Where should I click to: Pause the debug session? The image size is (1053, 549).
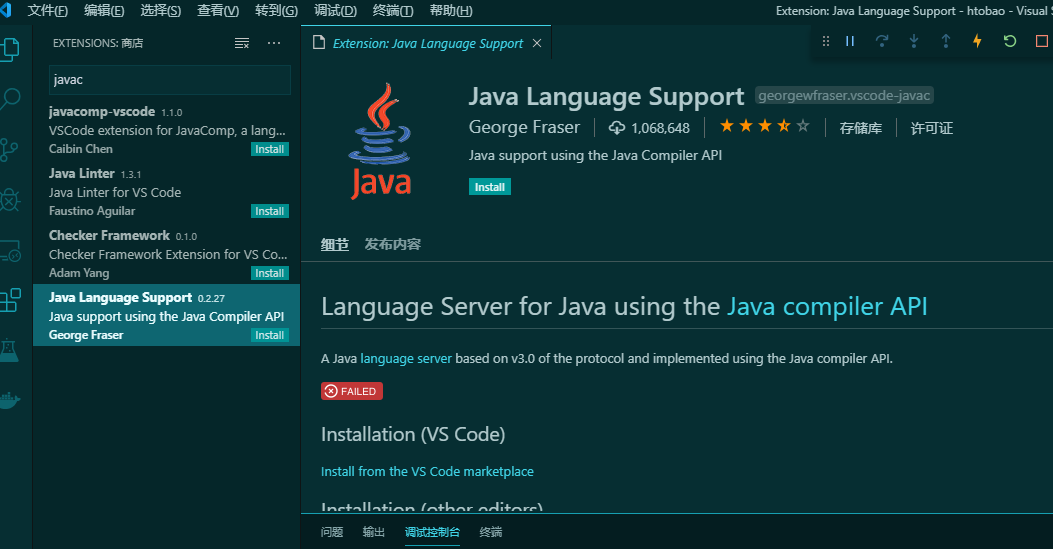850,41
